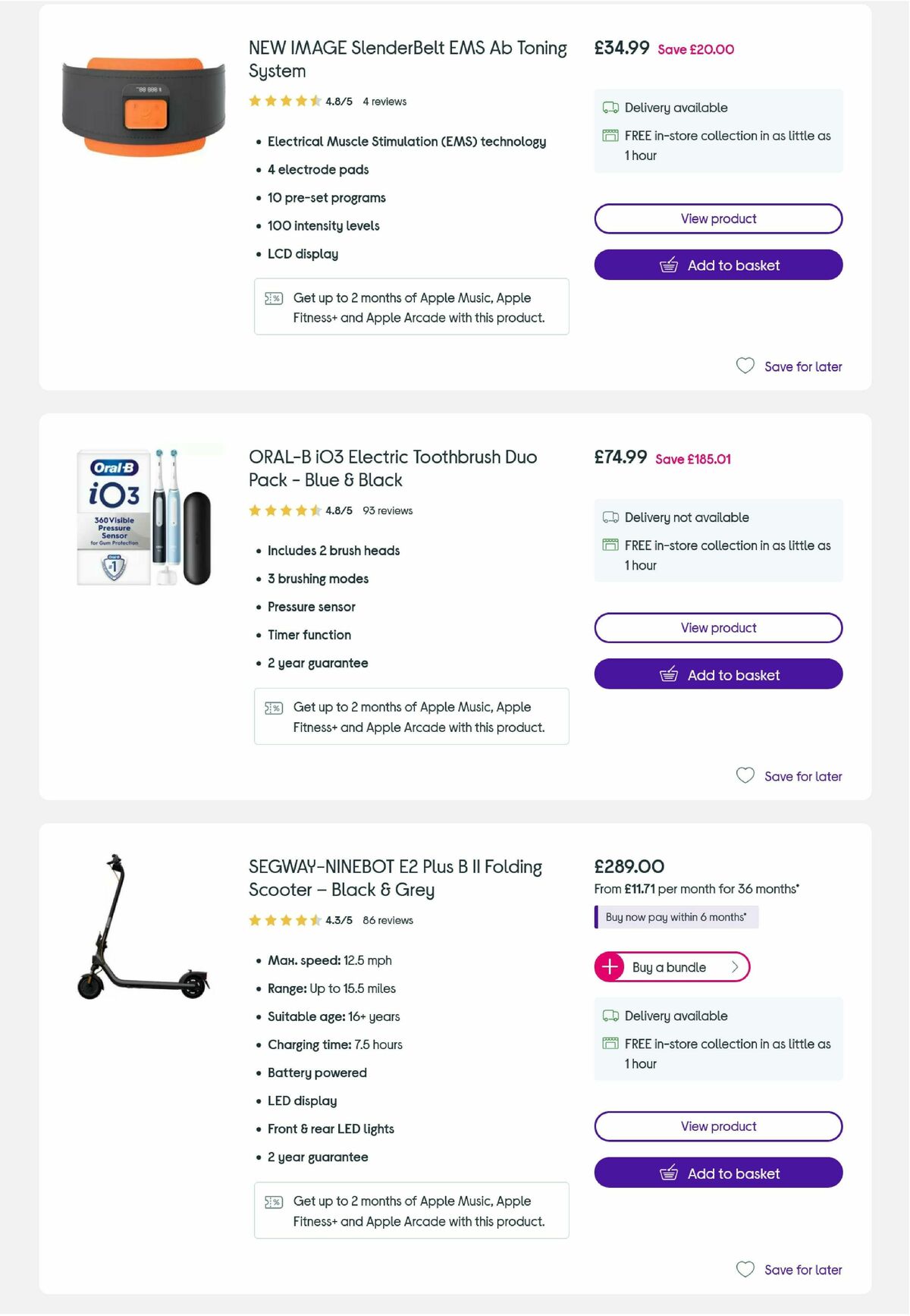Click the basket icon on SlenderBelt Add to basket

click(668, 265)
